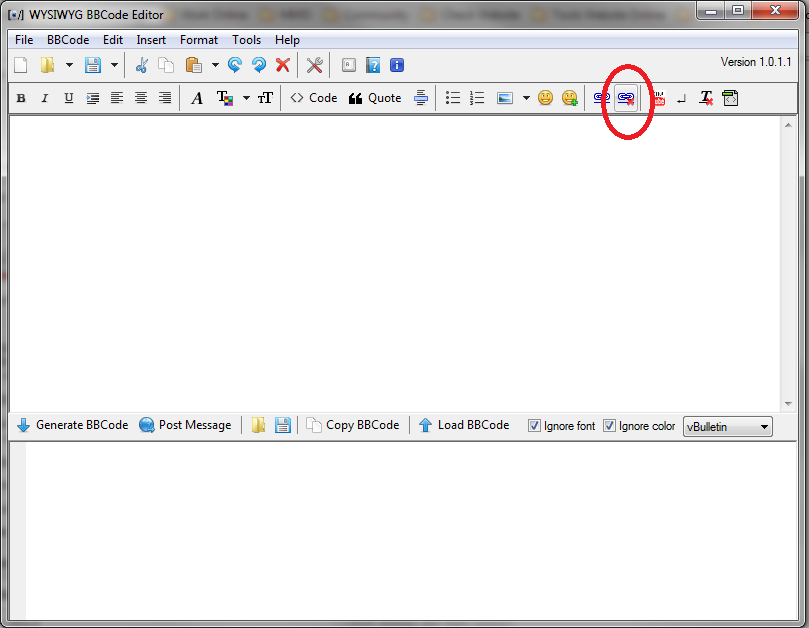Insert a bulleted list

(453, 98)
